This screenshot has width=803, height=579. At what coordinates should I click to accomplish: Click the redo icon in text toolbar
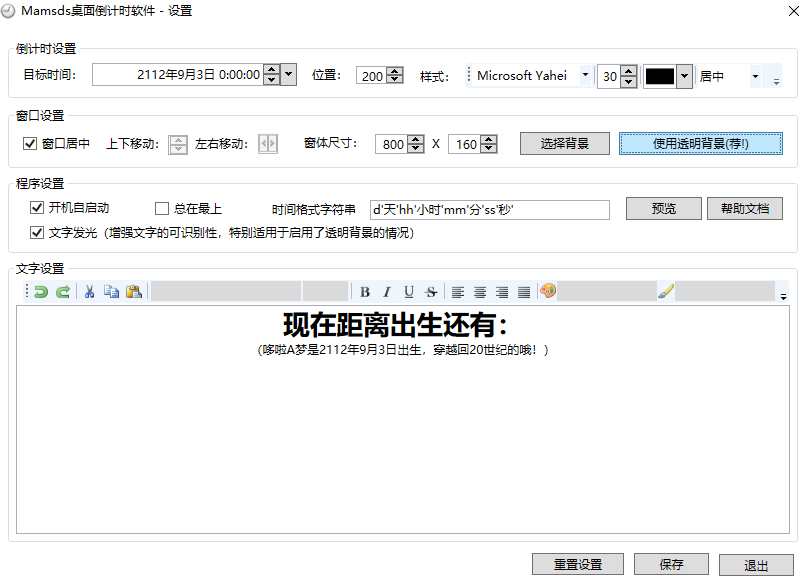click(x=62, y=292)
